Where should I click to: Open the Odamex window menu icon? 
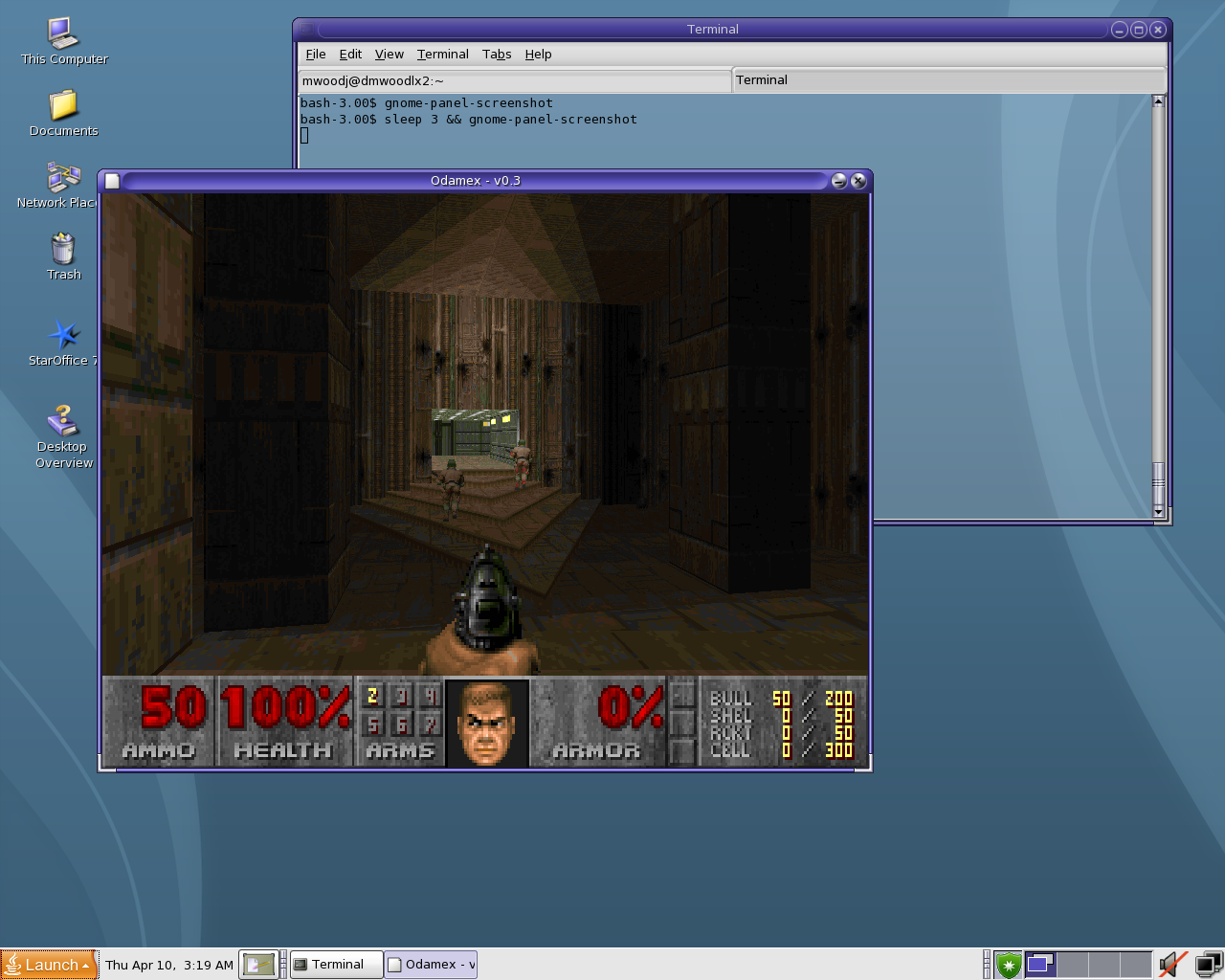(x=112, y=181)
